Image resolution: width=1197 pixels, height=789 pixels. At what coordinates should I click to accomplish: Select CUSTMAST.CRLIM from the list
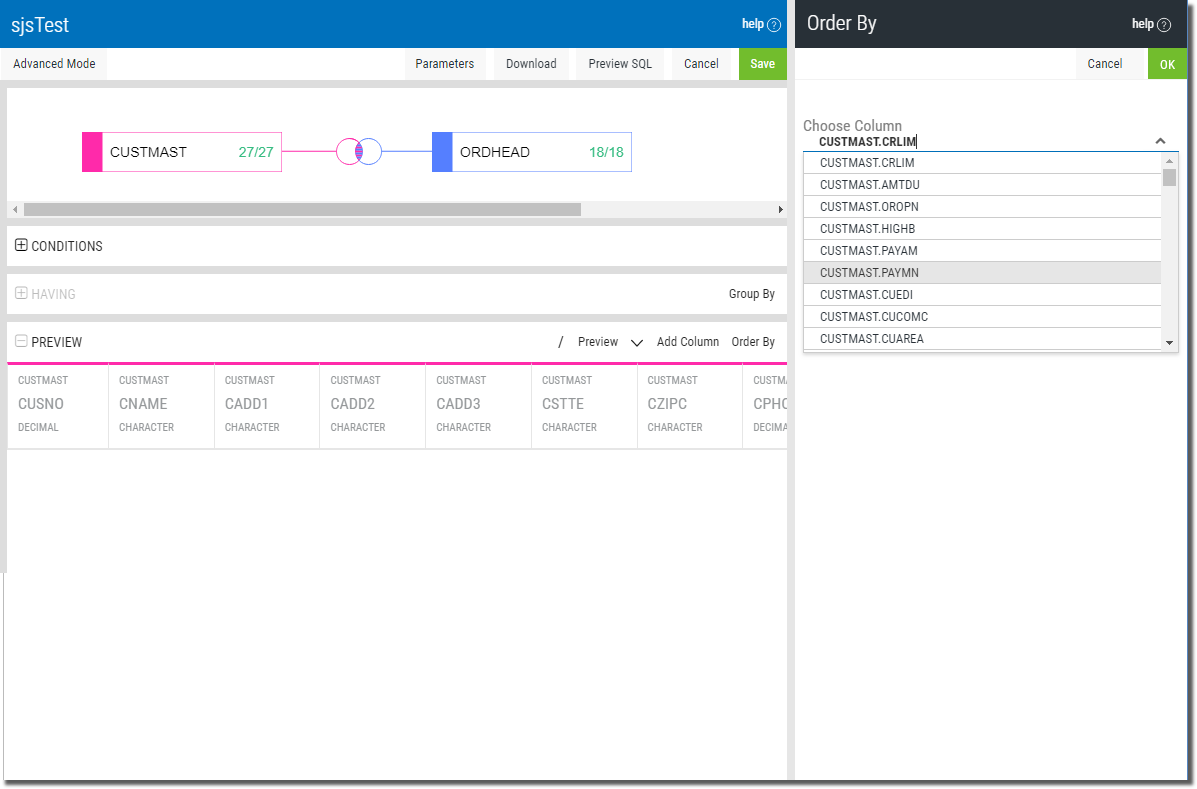pyautogui.click(x=982, y=163)
